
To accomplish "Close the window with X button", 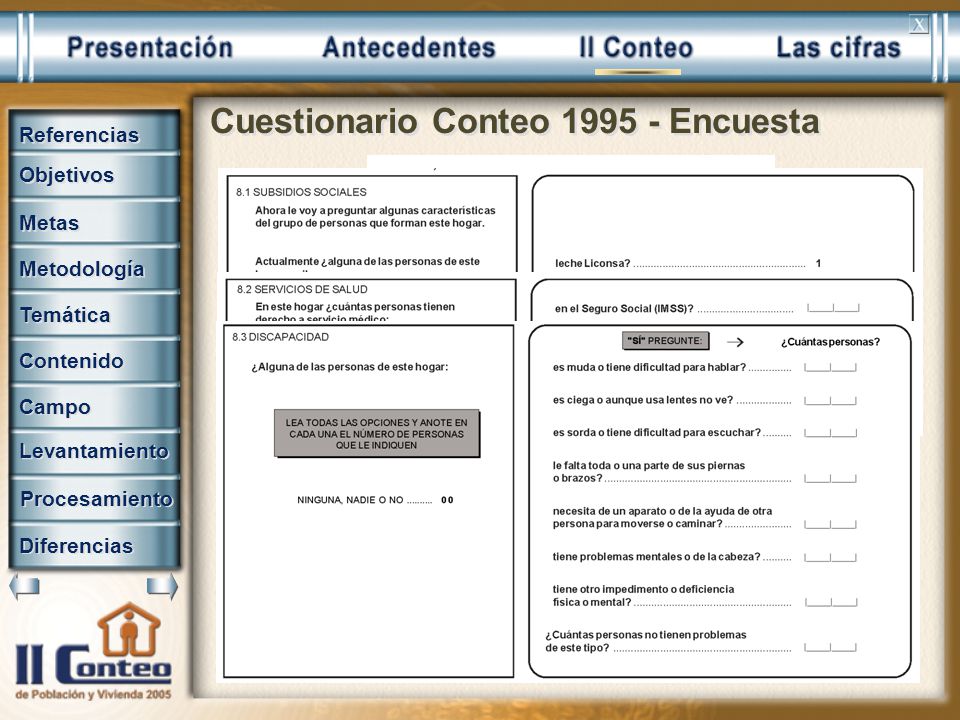I will 918,24.
